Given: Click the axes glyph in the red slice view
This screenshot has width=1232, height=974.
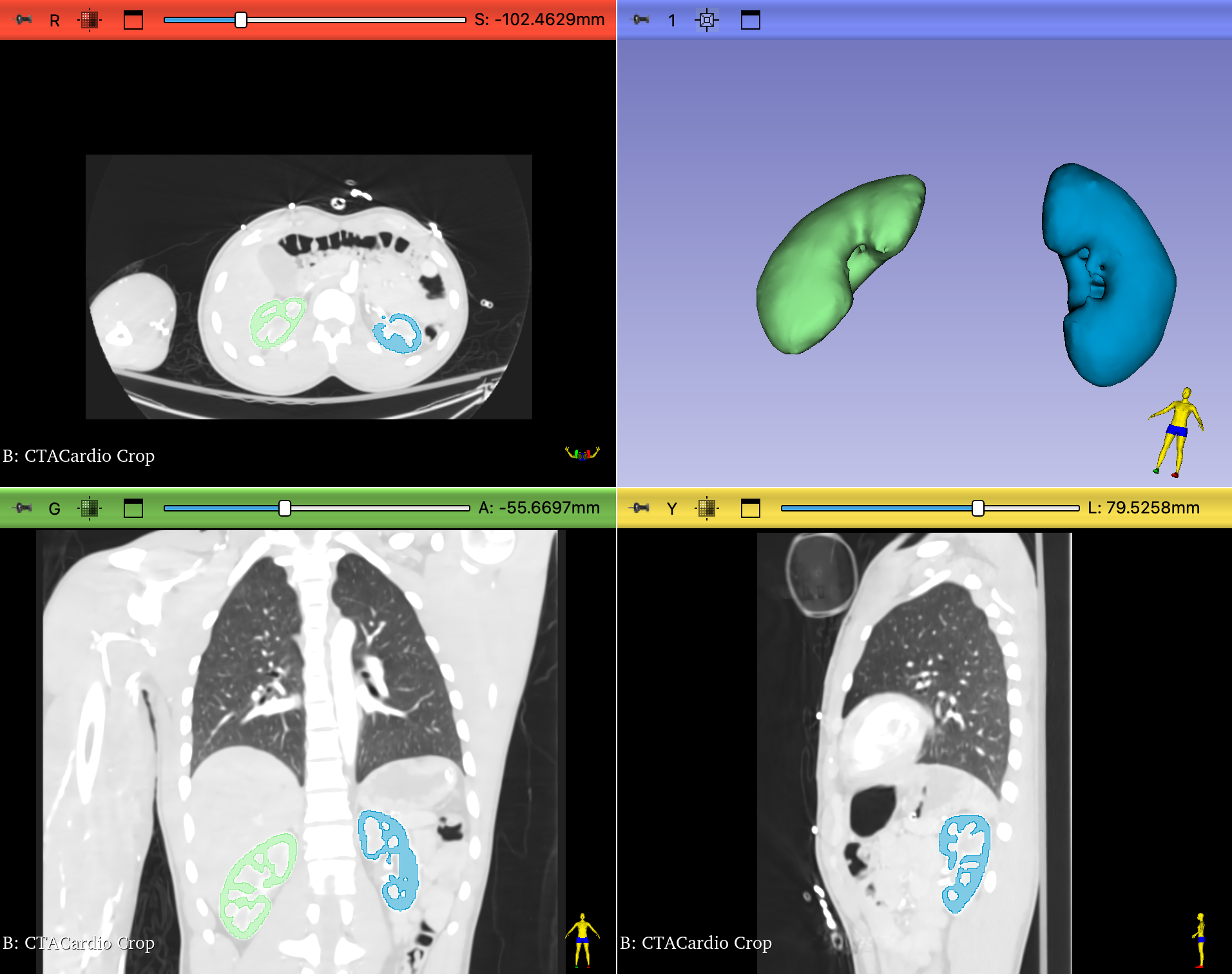Looking at the screenshot, I should (x=582, y=454).
